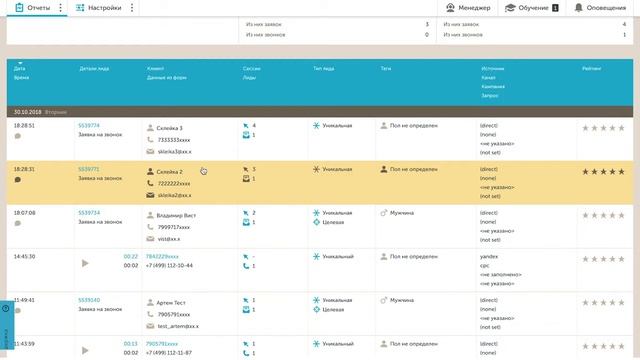This screenshot has height=360, width=640.
Task: Open the lead ID link in the Артем Тест row
Action: [x=89, y=300]
